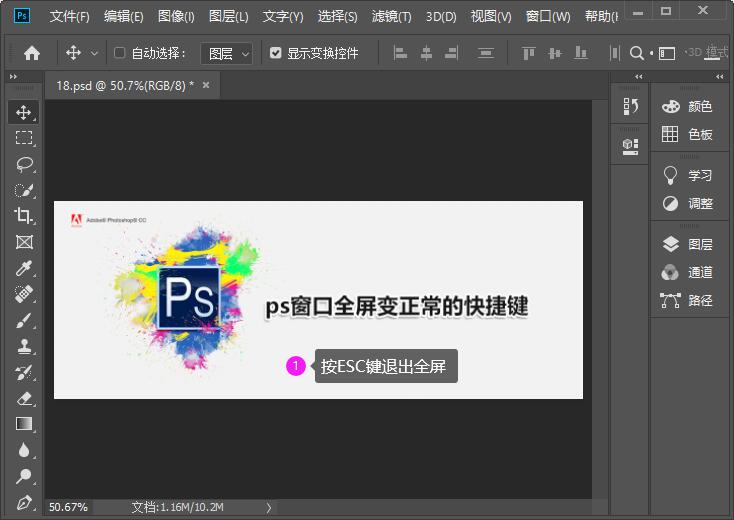734x520 pixels.
Task: Click the Distribute horizontally icon
Action: (615, 53)
